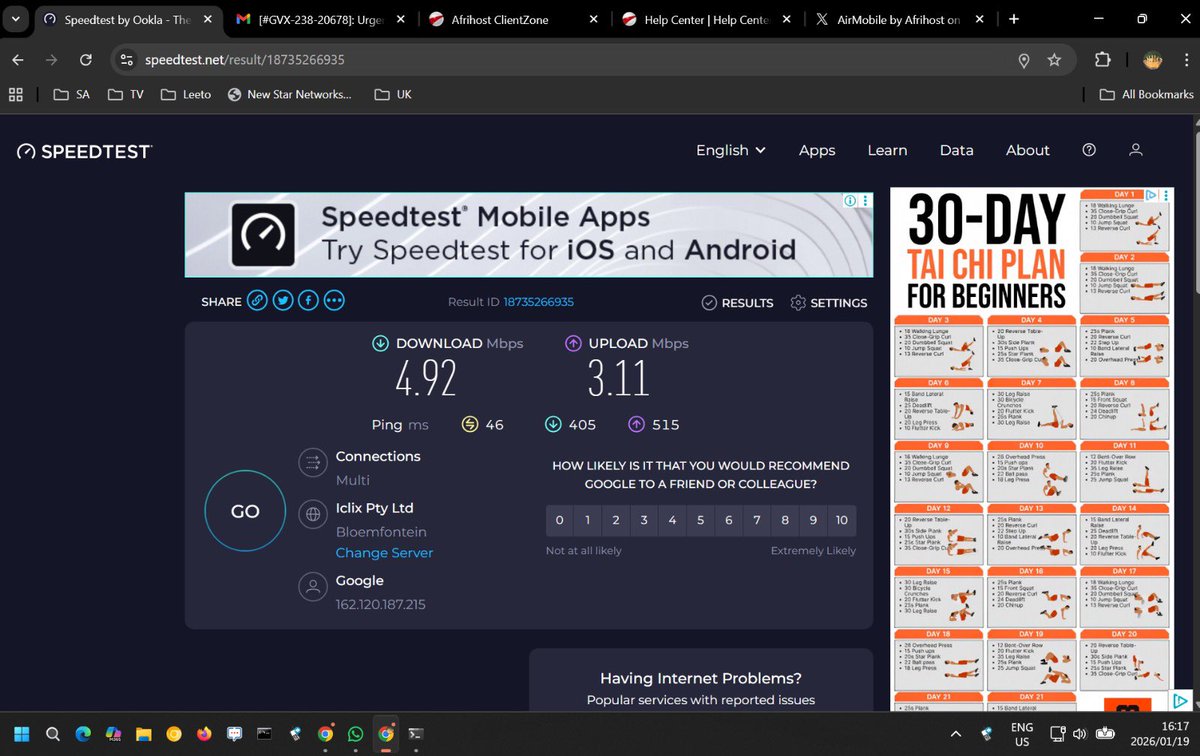Open the tab search dropdown arrow

coord(15,19)
